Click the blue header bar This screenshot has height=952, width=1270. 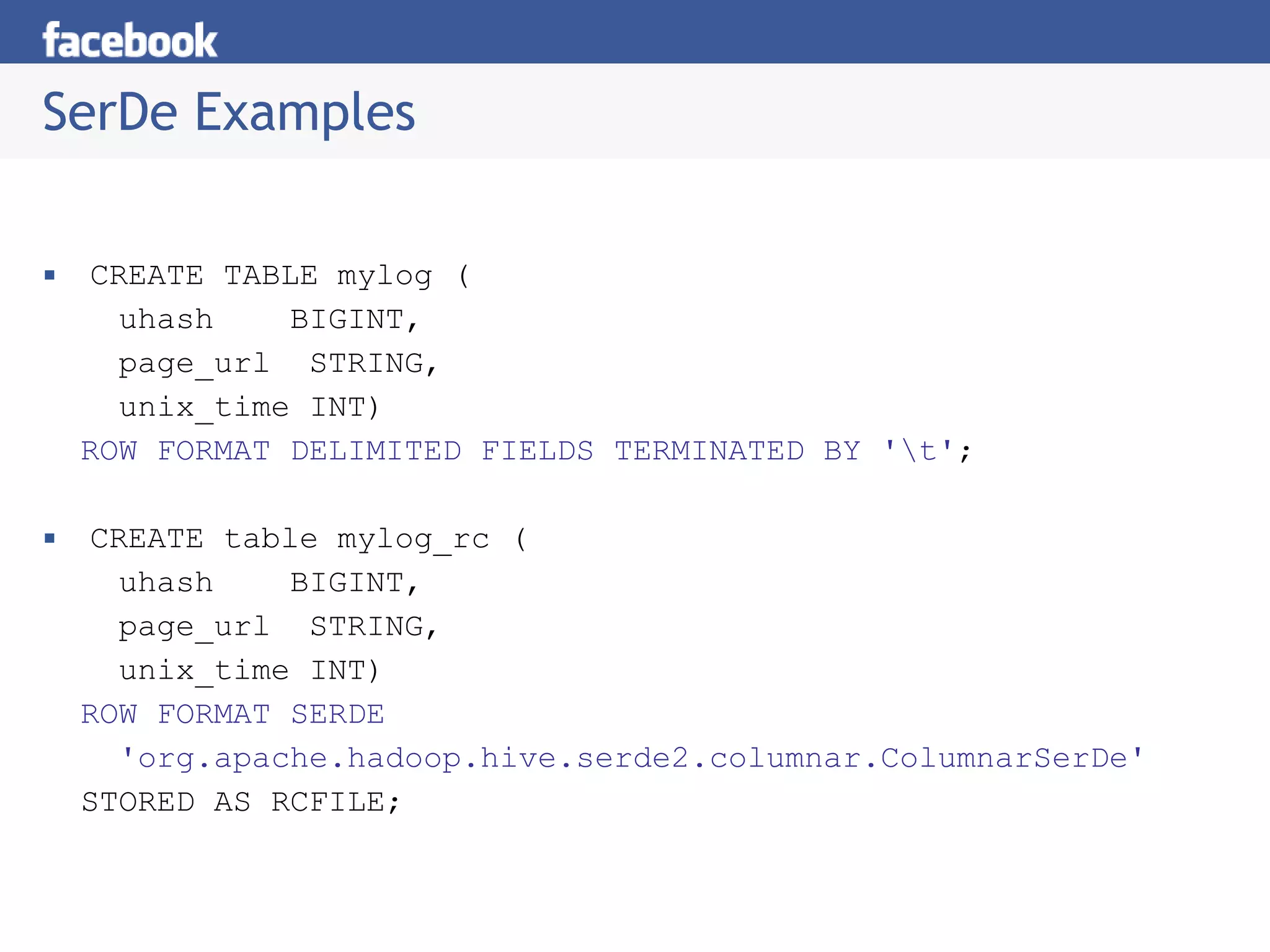(635, 32)
